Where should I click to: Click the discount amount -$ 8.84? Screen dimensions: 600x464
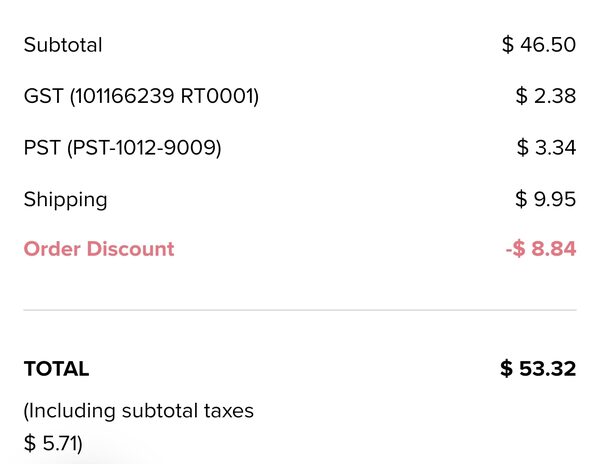click(540, 249)
